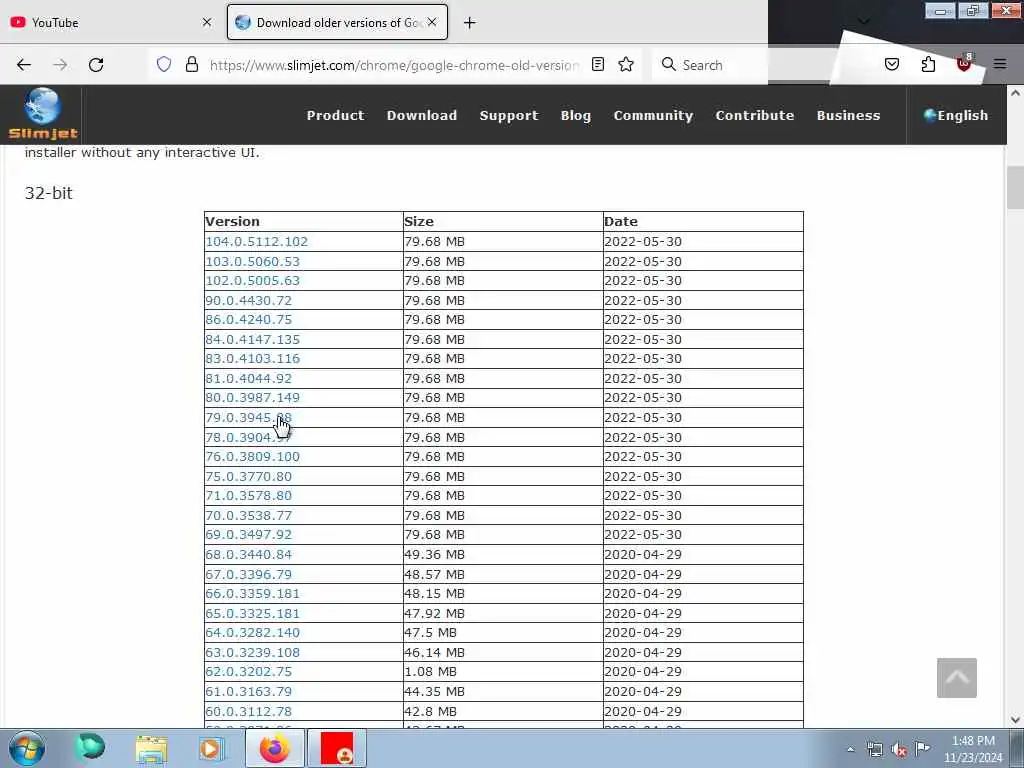Open the Contribute menu
Image resolution: width=1024 pixels, height=768 pixels.
[x=755, y=115]
